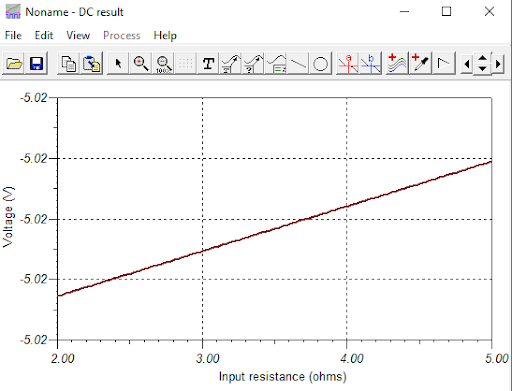Activate cursor b tool
This screenshot has height=391, width=512.
370,63
